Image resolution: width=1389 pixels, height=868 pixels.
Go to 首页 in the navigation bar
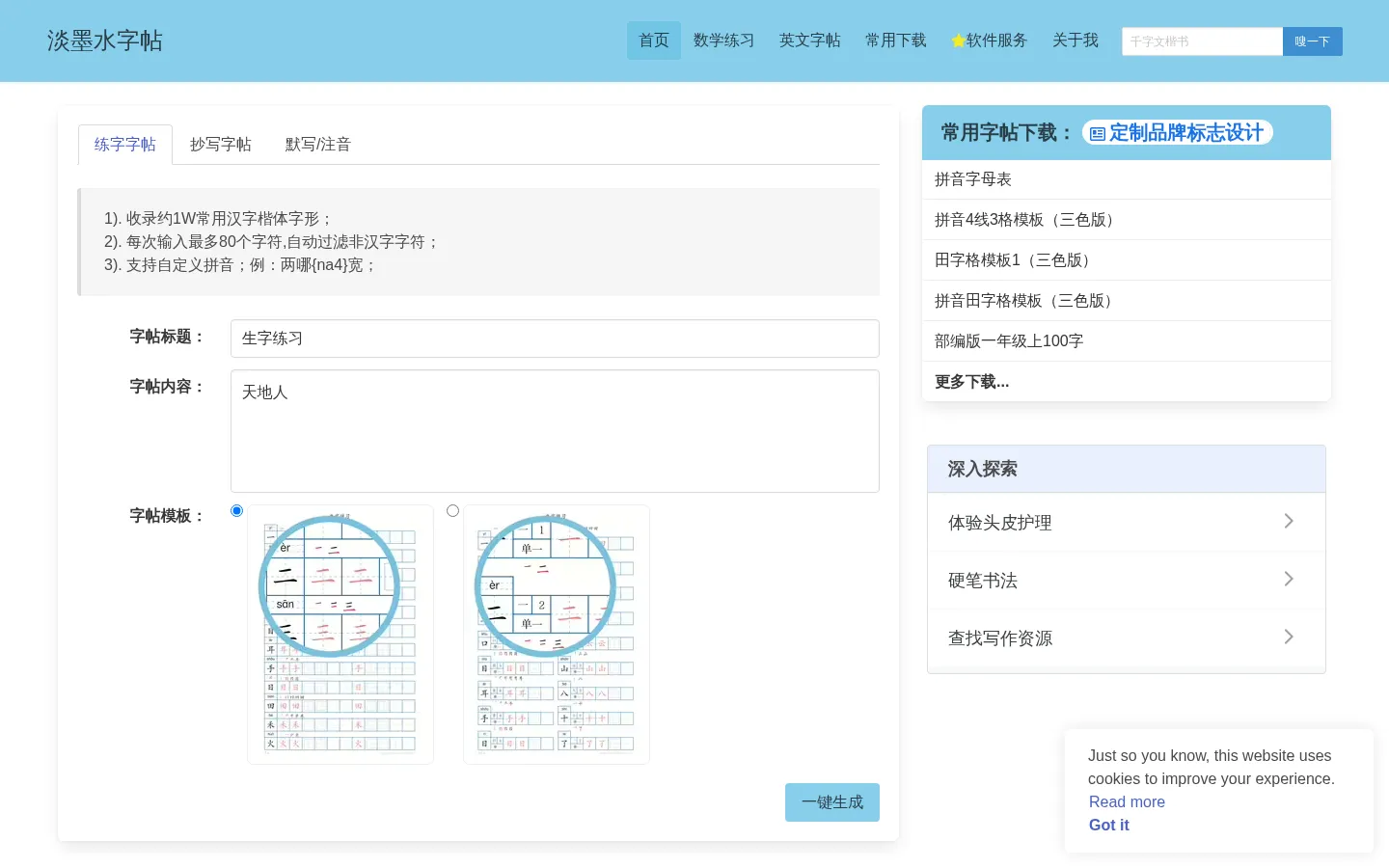click(x=654, y=41)
